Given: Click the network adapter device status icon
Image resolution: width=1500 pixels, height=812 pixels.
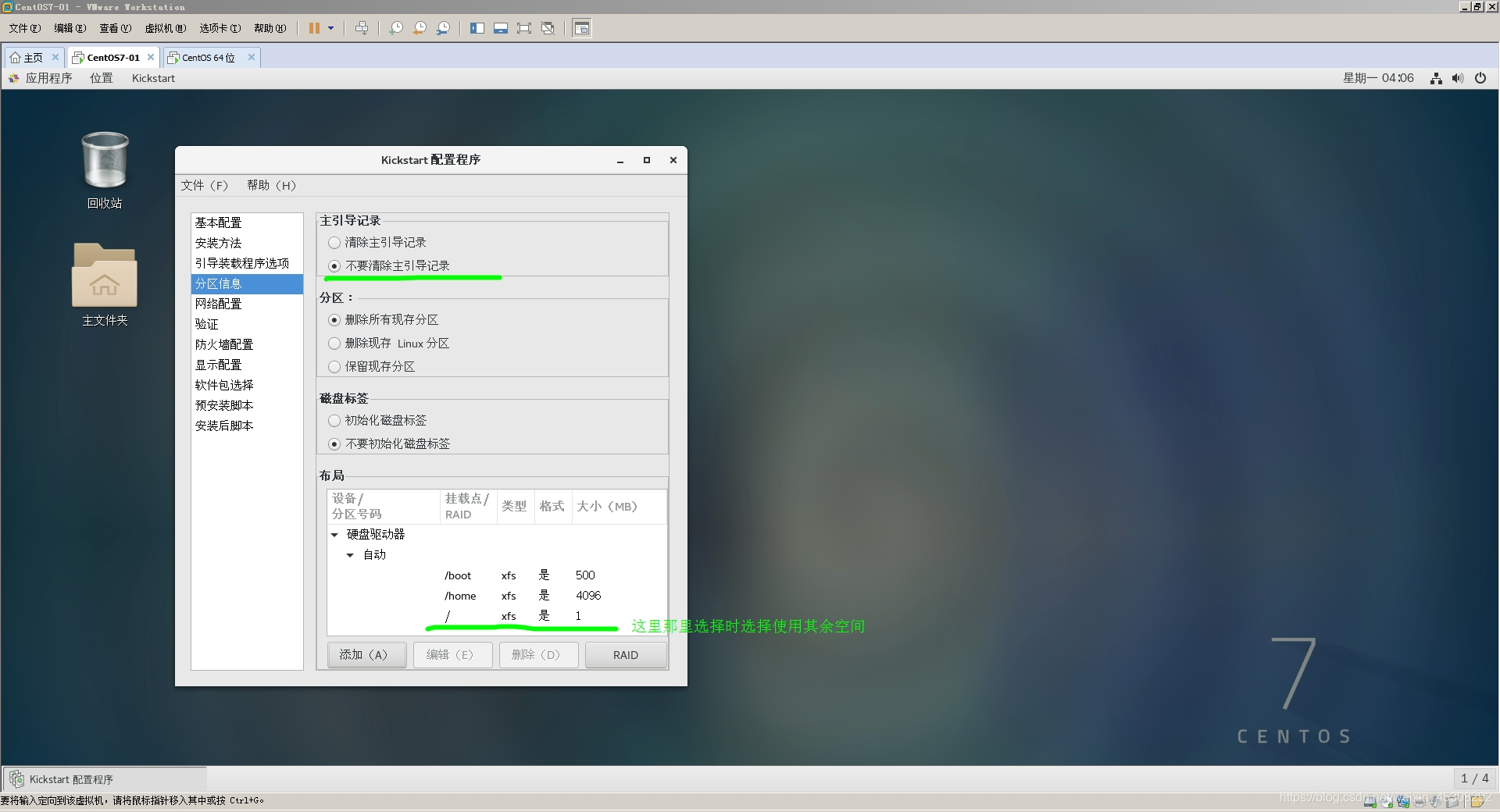Looking at the screenshot, I should coord(1403,801).
